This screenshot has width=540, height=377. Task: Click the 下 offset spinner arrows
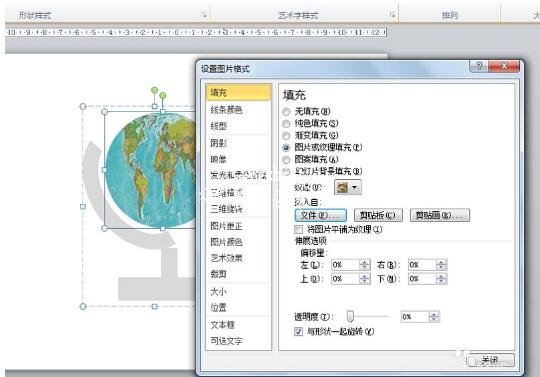pyautogui.click(x=442, y=279)
